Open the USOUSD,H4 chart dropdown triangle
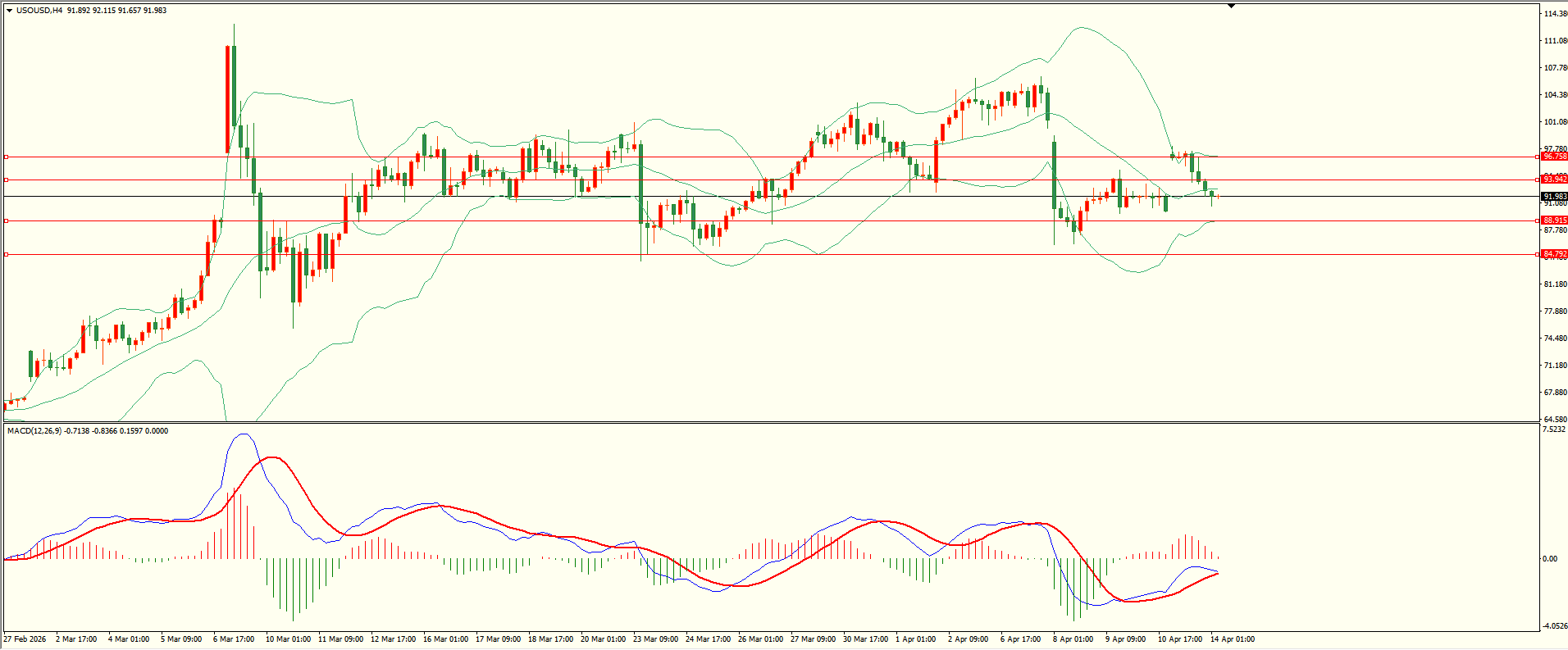Viewport: 1568px width, 650px height. click(x=9, y=11)
